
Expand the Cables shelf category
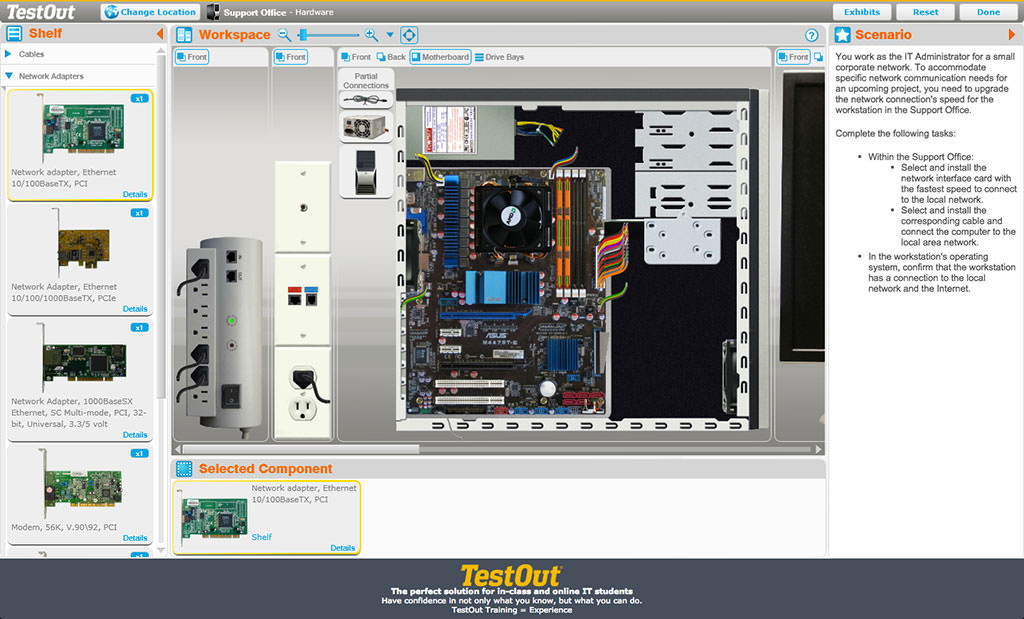(31, 54)
